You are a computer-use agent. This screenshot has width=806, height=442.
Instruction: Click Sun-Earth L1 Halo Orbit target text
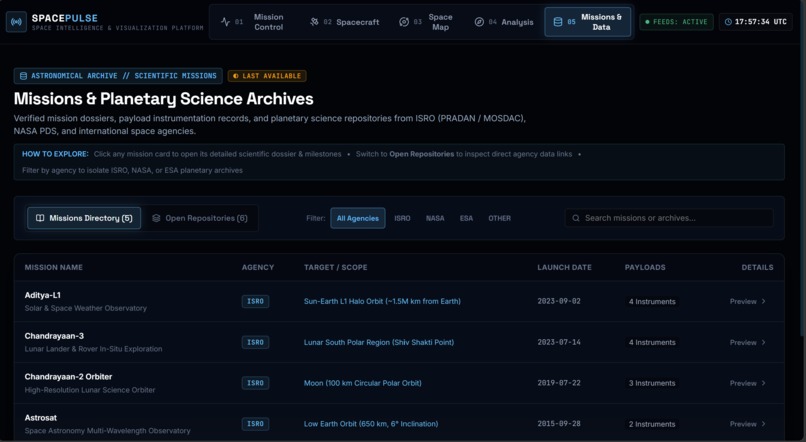click(382, 302)
